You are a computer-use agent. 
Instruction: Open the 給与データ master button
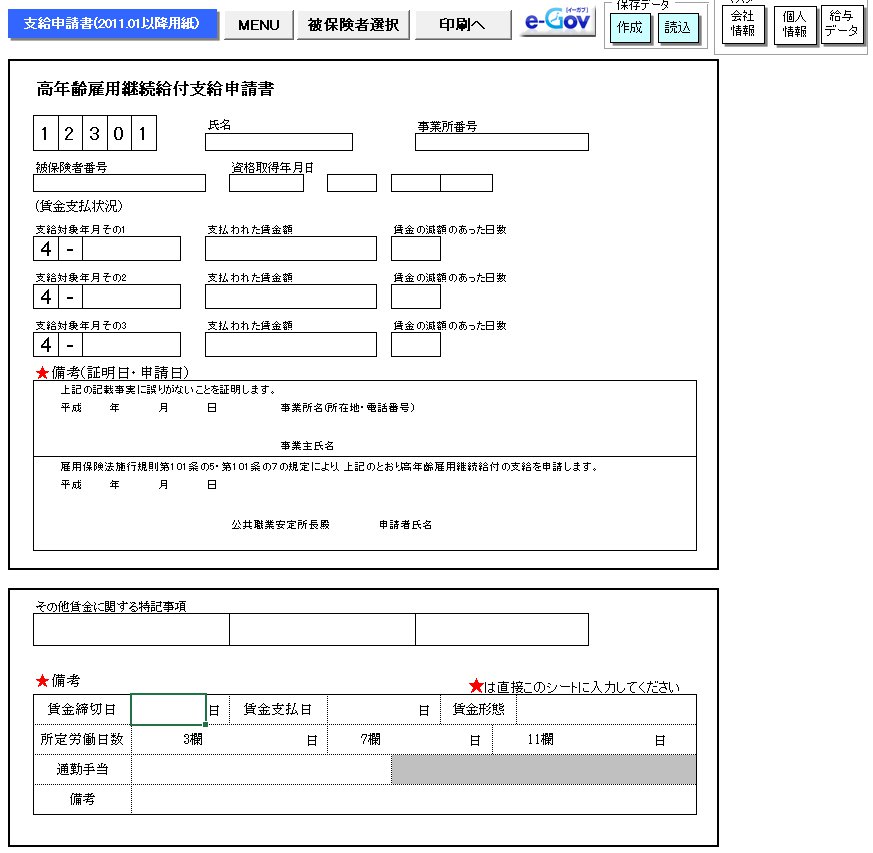[843, 24]
